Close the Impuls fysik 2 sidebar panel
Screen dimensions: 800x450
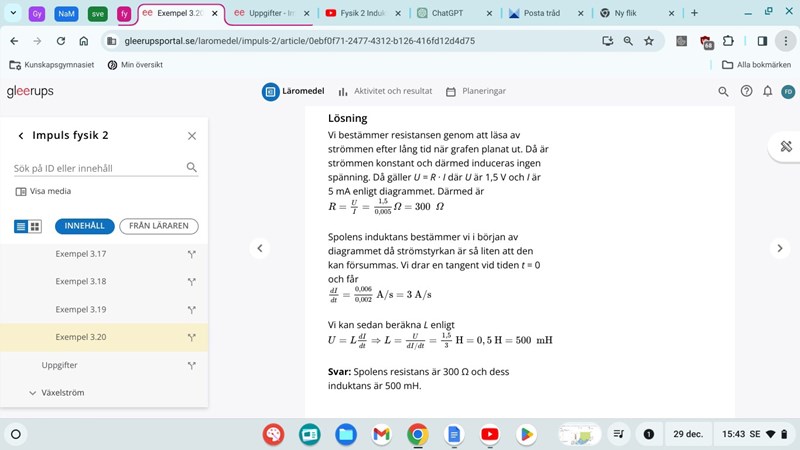(192, 136)
